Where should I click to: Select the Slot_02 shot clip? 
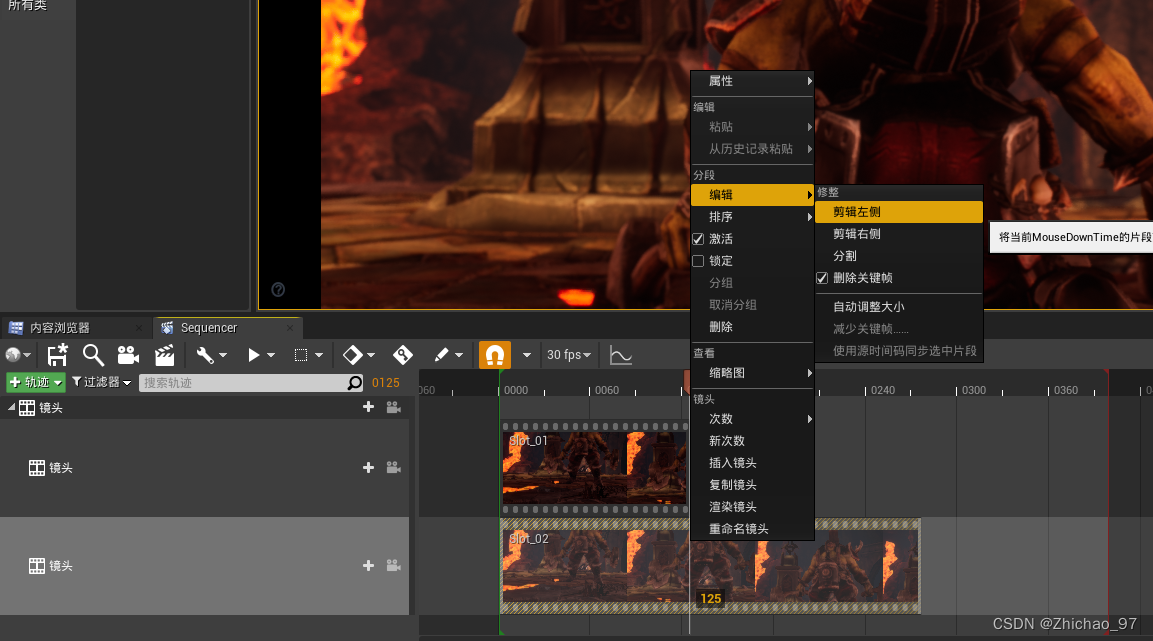coord(710,566)
